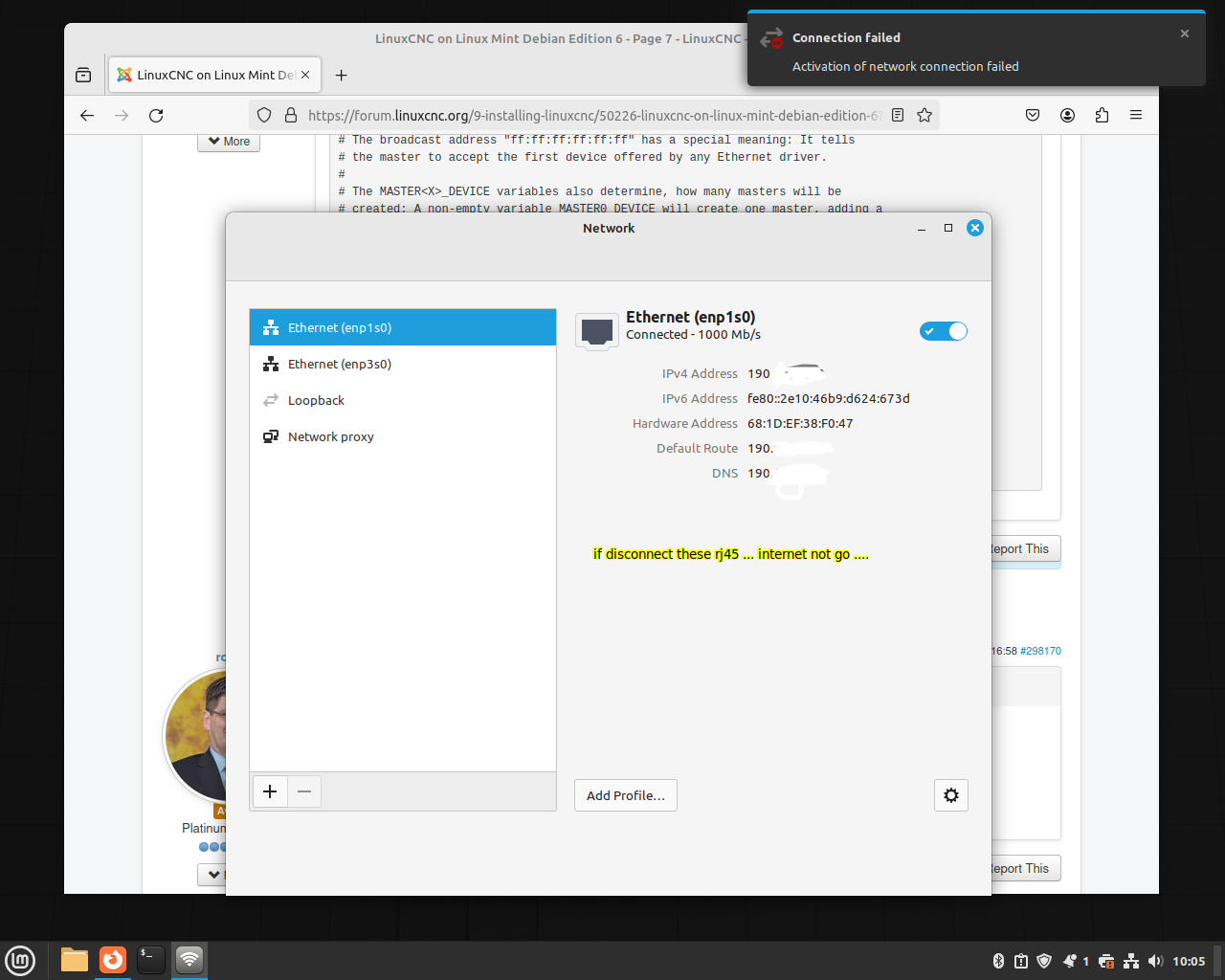1225x980 pixels.
Task: Open Firefox list all tabs button
Action: pos(83,75)
